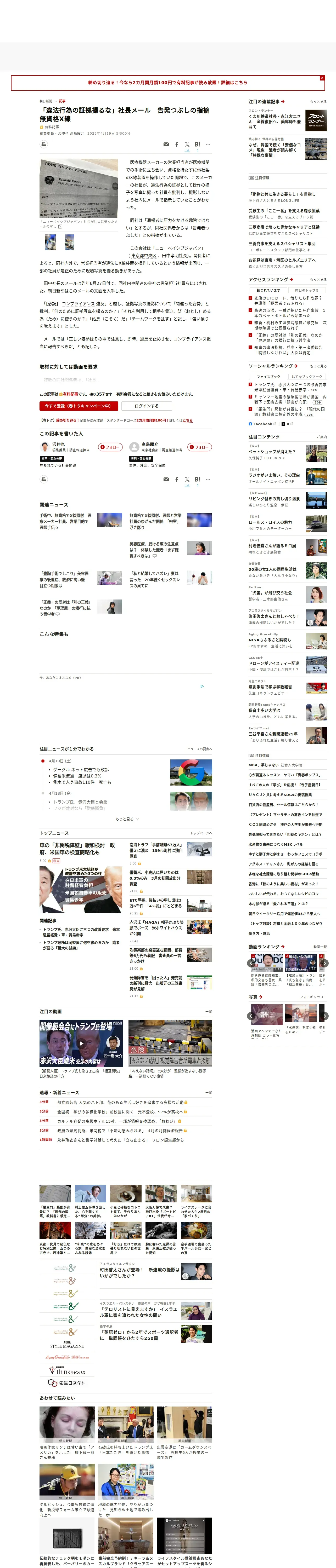Open ペットショップが消えた？ content item
The height and width of the screenshot is (1568, 336).
point(287,452)
